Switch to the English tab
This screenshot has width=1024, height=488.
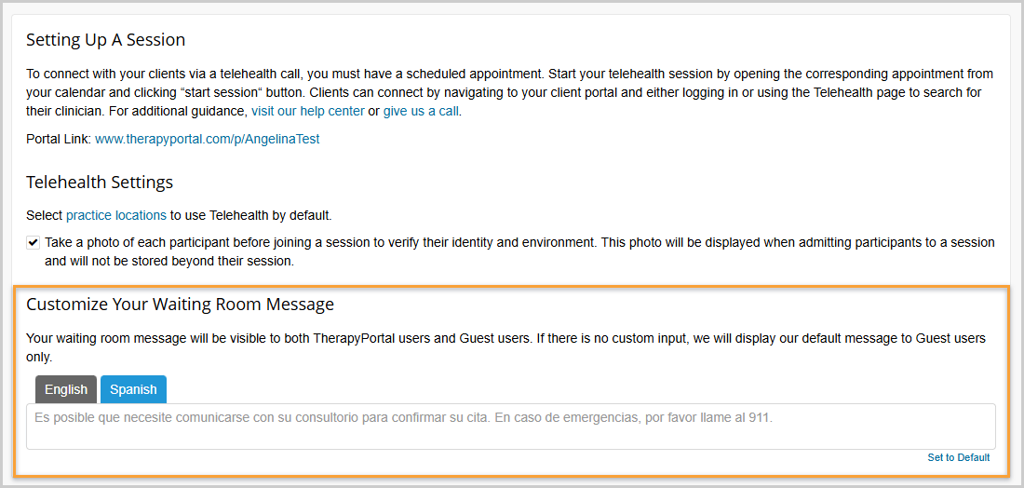[66, 389]
